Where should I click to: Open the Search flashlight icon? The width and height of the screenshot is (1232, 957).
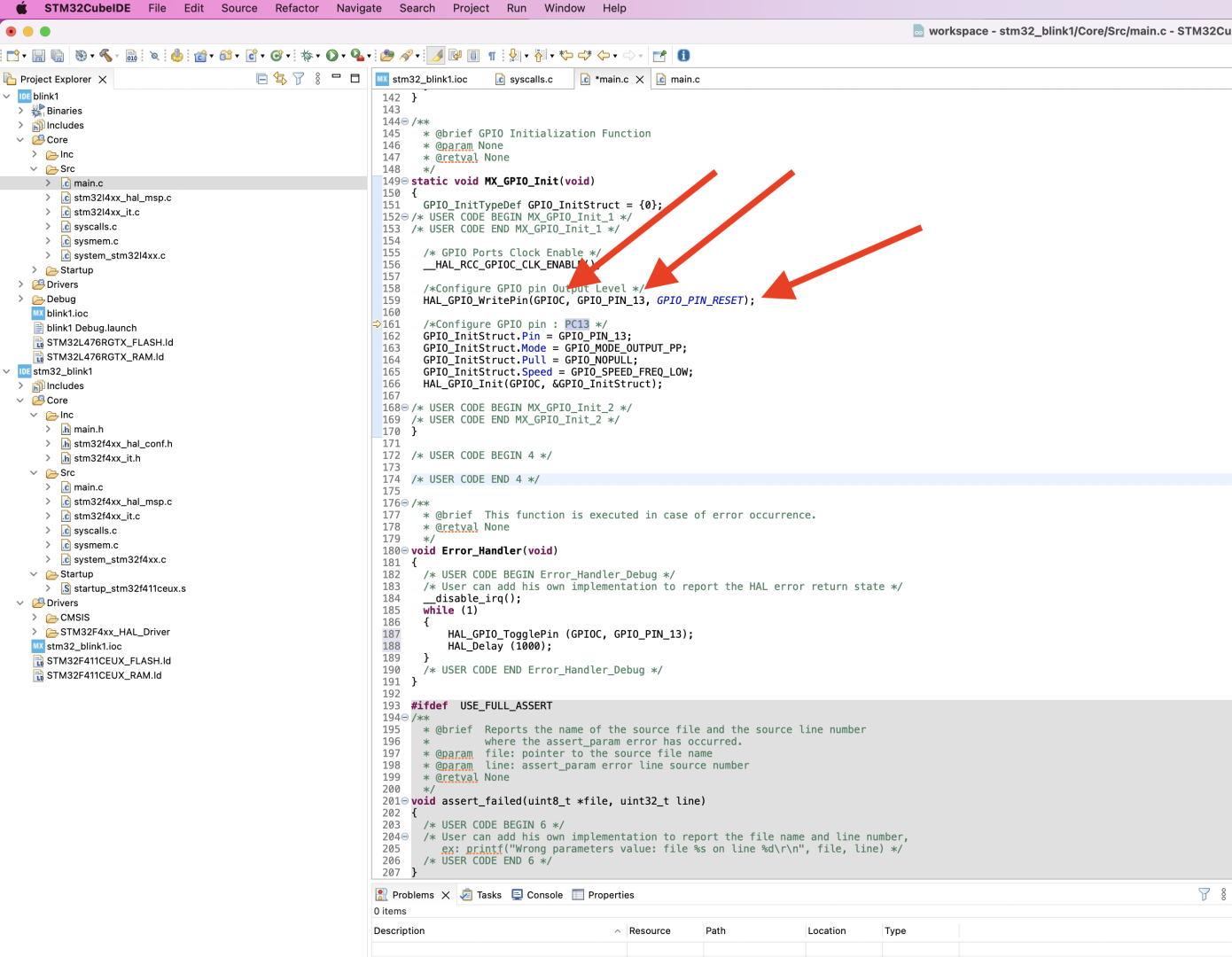pyautogui.click(x=153, y=55)
